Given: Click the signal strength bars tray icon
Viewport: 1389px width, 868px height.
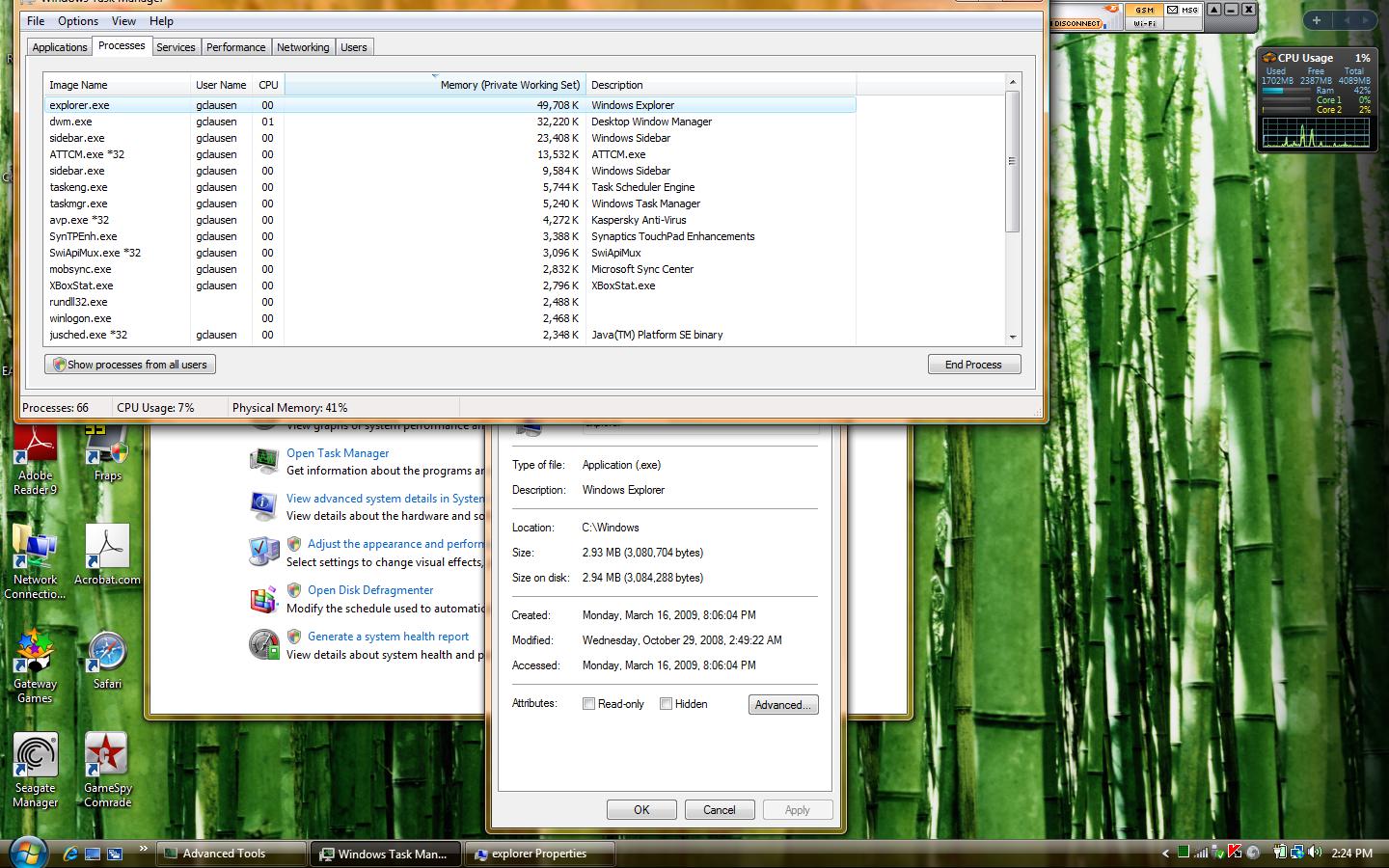Looking at the screenshot, I should coord(1201,853).
